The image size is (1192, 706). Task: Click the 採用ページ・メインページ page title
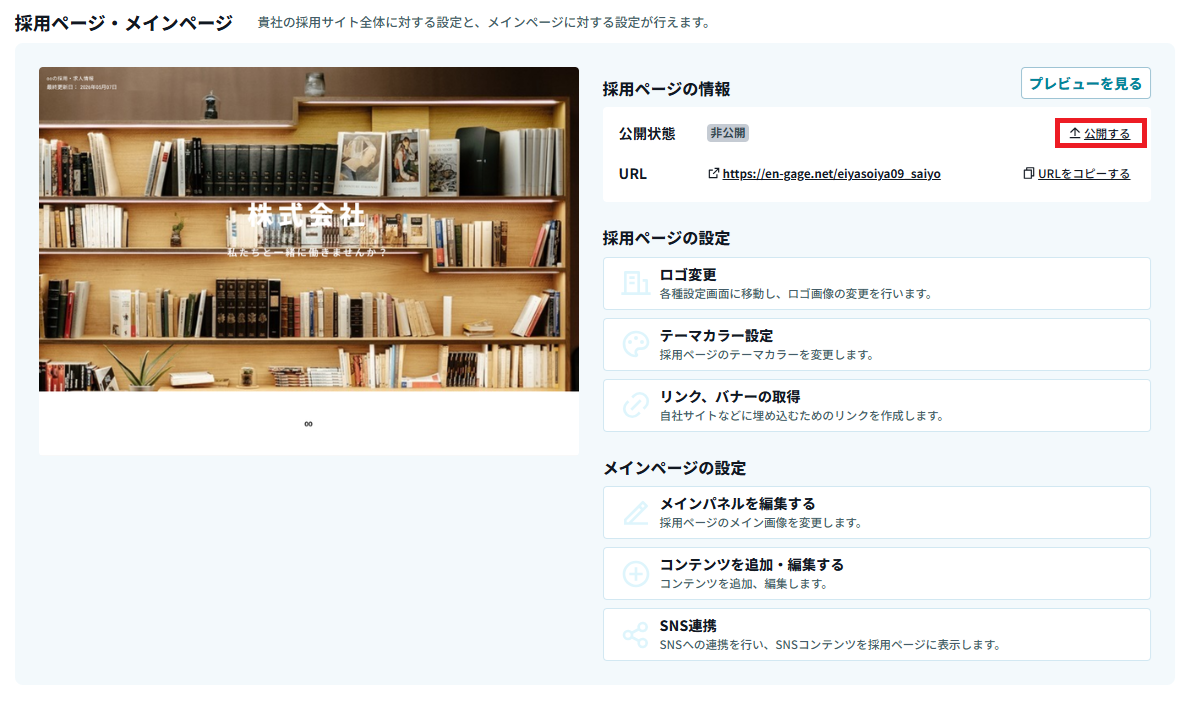point(124,24)
